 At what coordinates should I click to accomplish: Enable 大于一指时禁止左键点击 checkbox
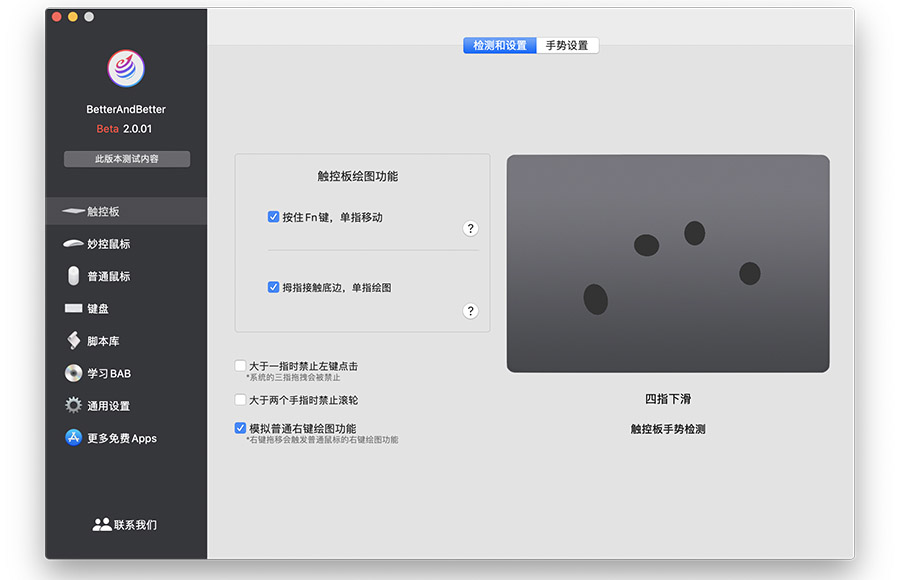(240, 365)
